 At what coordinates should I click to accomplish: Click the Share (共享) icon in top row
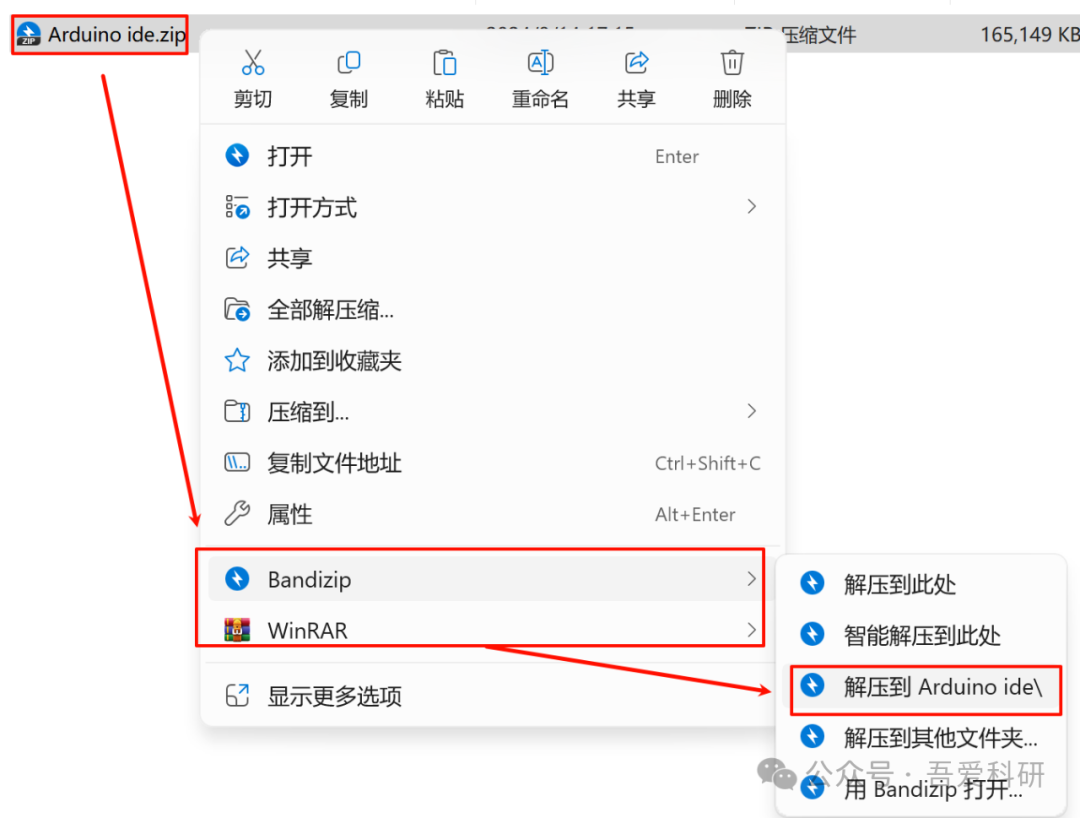(x=636, y=63)
